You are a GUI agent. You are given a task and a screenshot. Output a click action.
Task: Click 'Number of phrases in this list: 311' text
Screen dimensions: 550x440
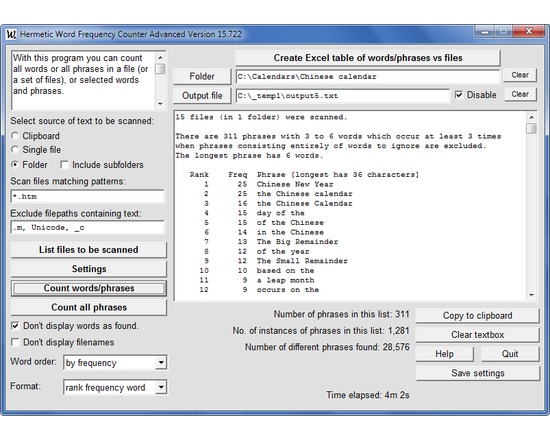pos(341,314)
